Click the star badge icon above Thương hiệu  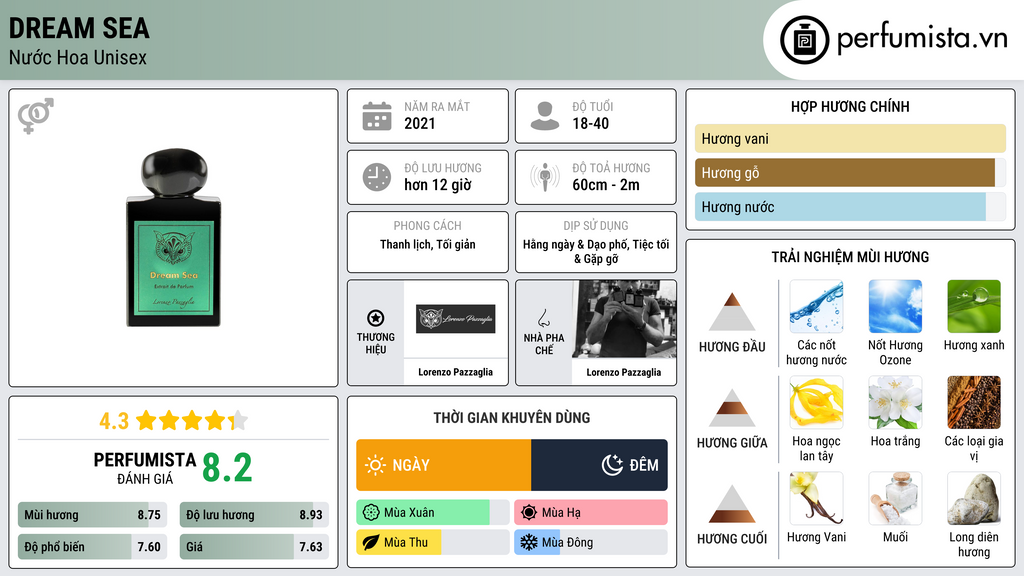click(x=376, y=318)
